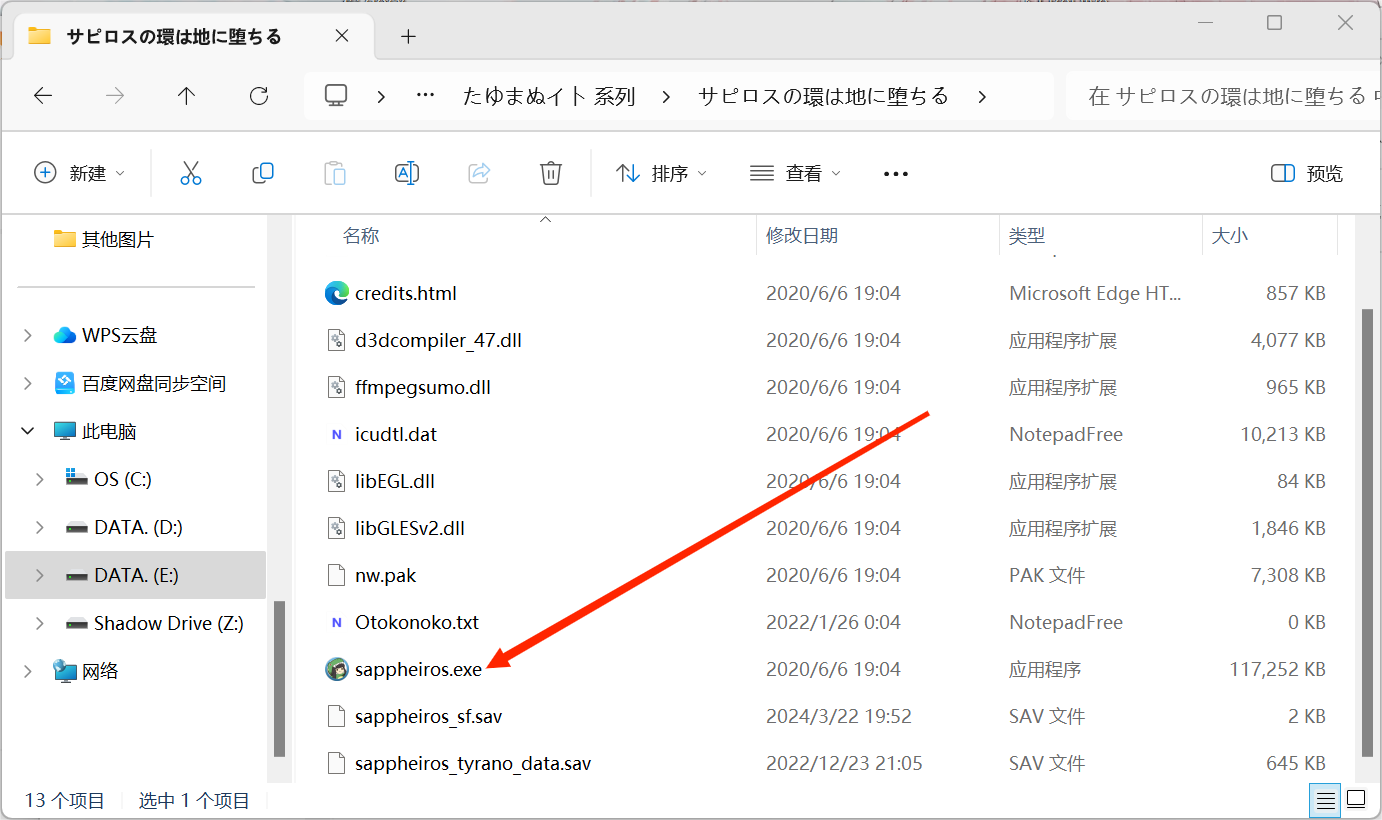The height and width of the screenshot is (820, 1382).
Task: Switch to details list view icon
Action: point(1326,800)
